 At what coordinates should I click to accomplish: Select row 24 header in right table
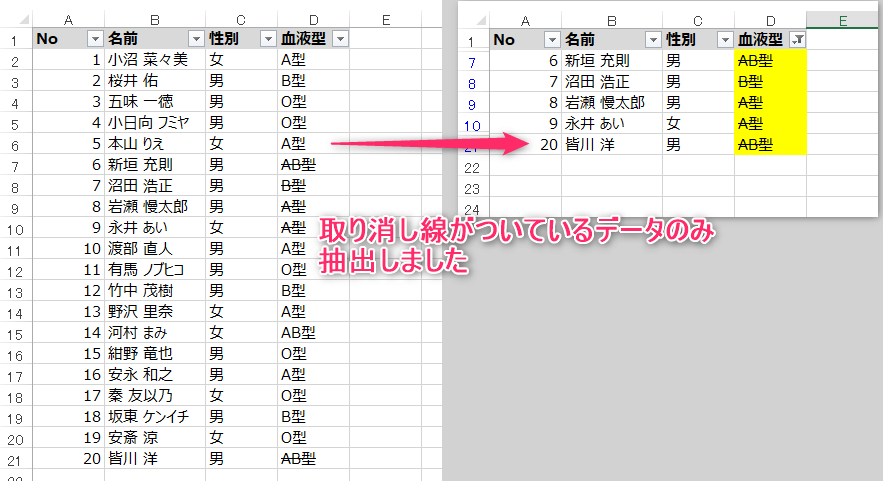tap(473, 208)
